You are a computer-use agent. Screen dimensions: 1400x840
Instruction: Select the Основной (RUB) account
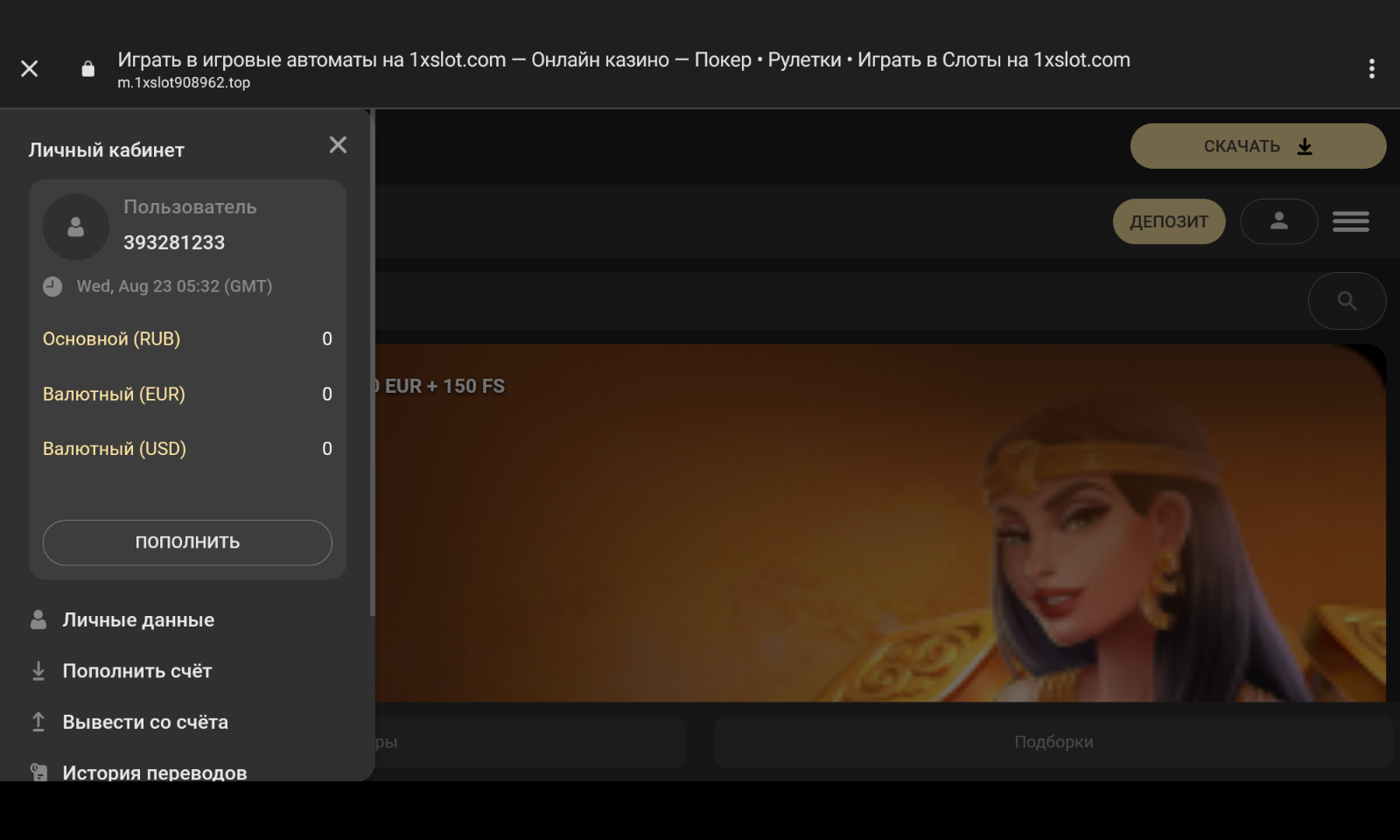(187, 339)
